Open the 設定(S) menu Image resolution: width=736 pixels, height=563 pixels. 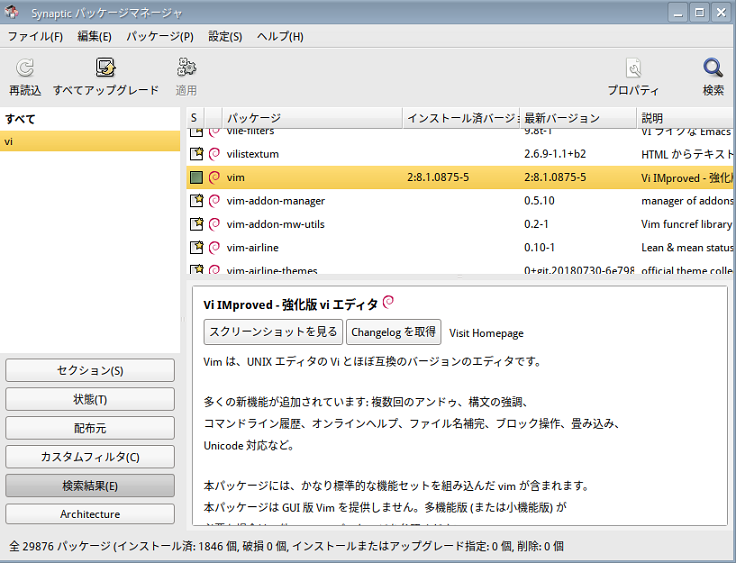(x=225, y=36)
